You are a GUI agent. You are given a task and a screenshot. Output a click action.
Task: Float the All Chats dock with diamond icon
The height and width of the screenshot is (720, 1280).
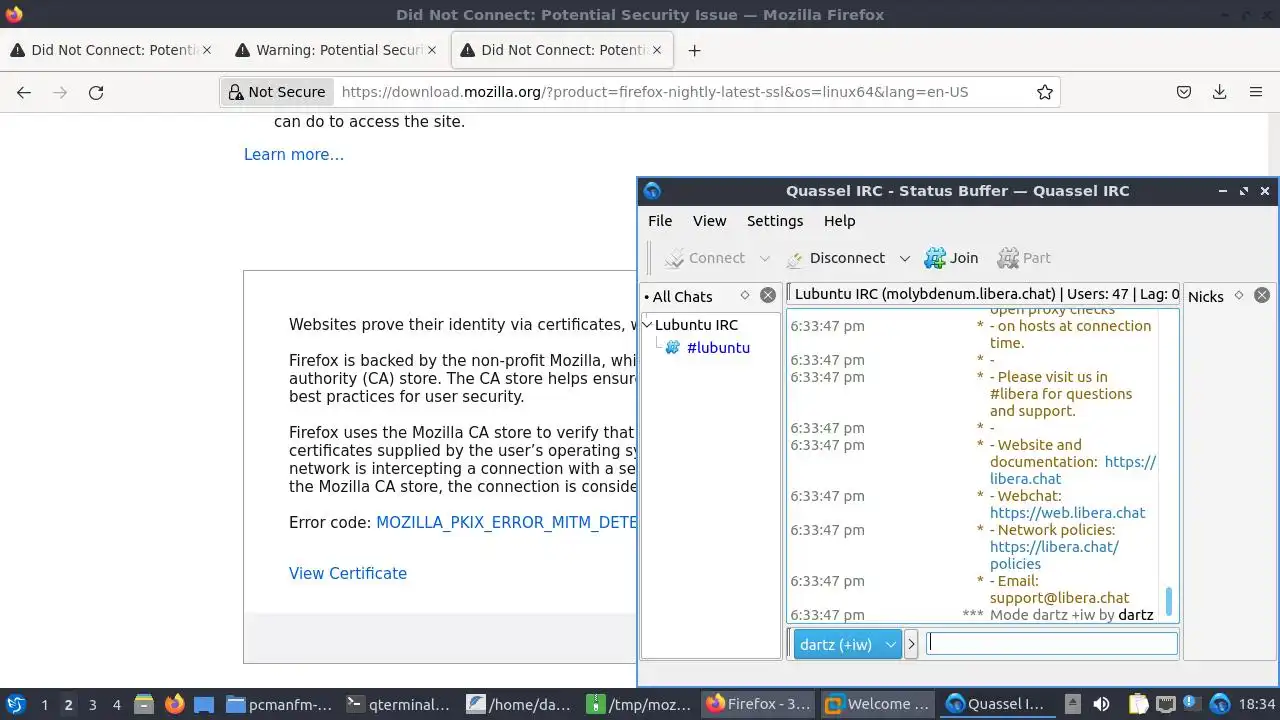[745, 295]
